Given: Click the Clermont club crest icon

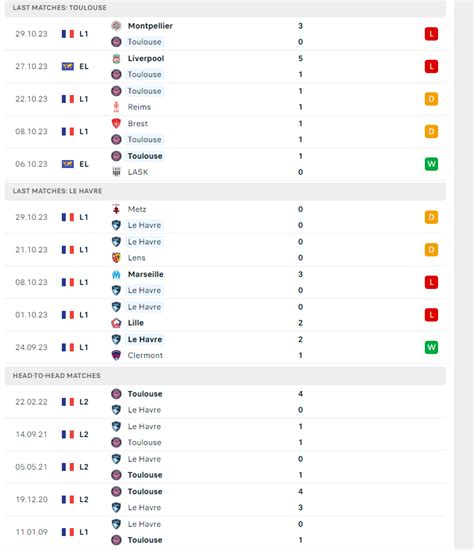Looking at the screenshot, I should (x=116, y=355).
